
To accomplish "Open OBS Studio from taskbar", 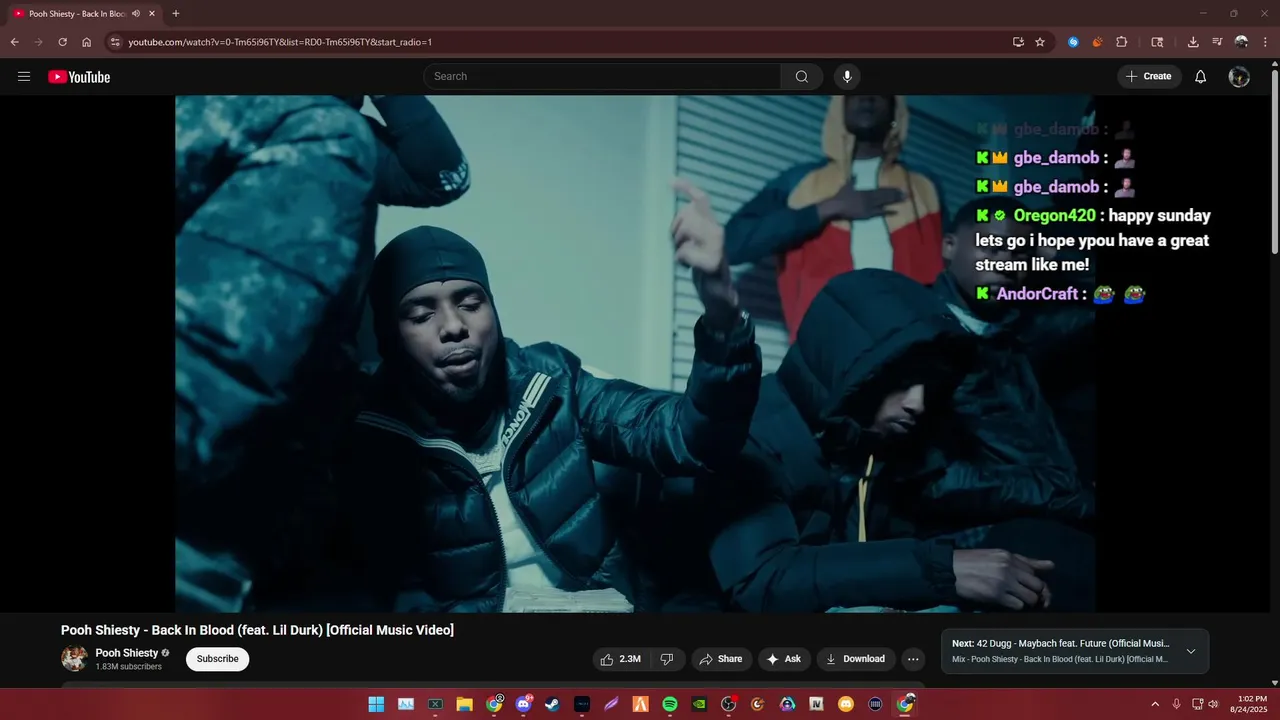I will point(728,704).
